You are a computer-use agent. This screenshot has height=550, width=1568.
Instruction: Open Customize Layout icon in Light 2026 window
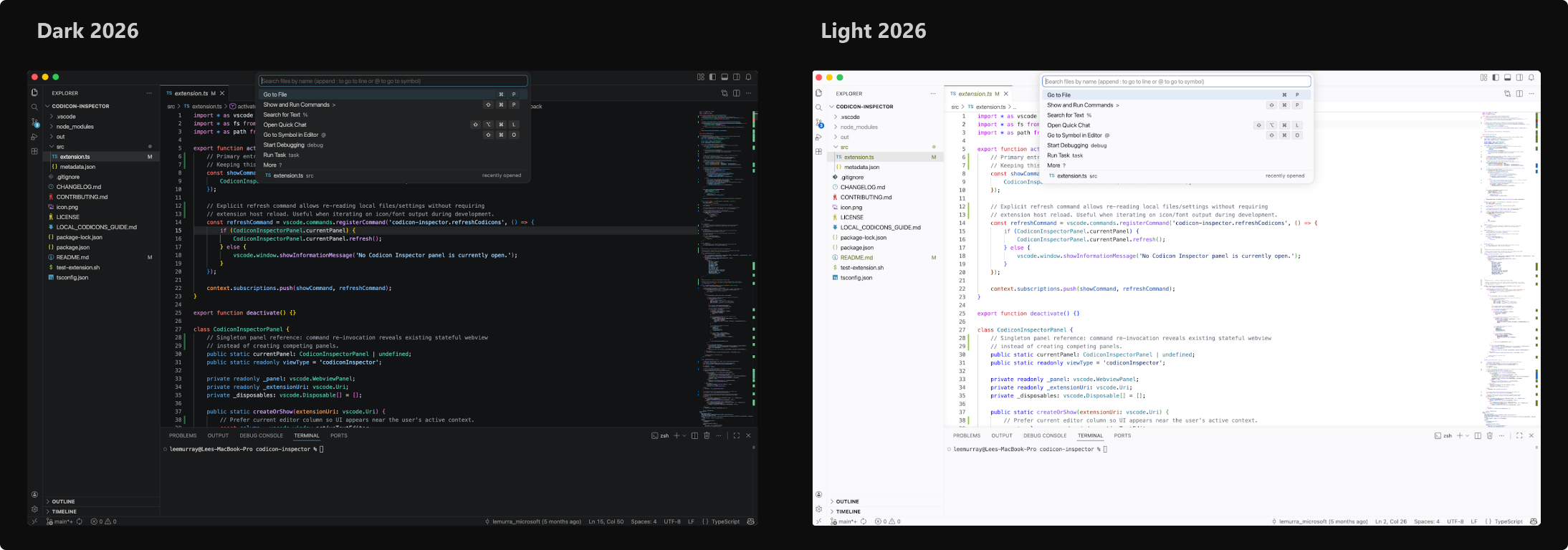[x=1484, y=77]
